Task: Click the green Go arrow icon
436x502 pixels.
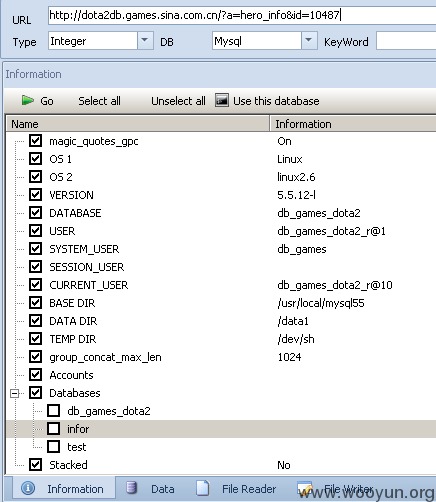Action: [x=28, y=100]
